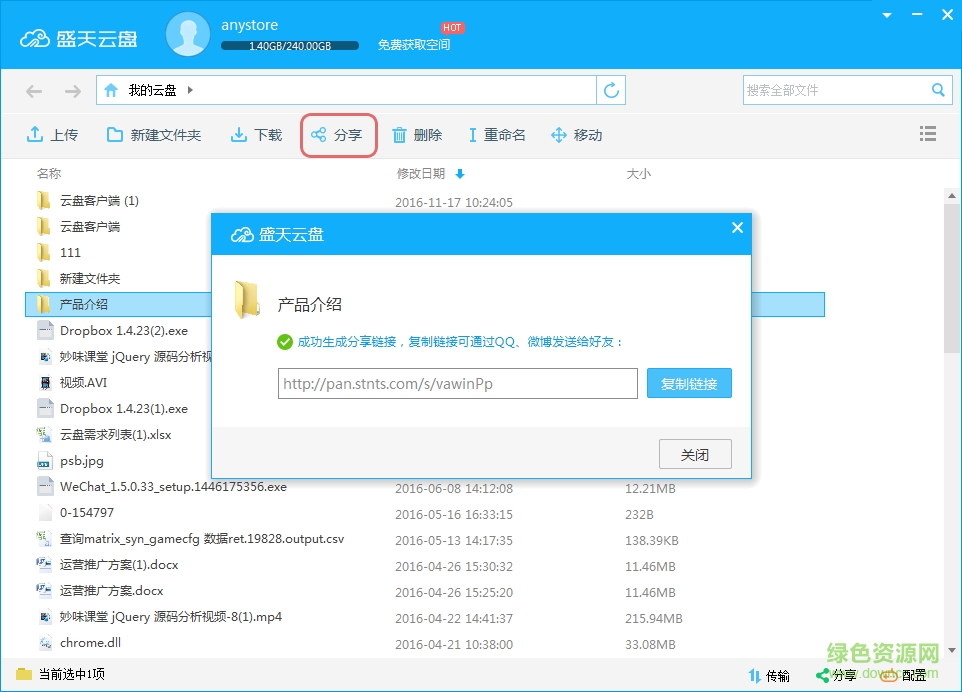Open the dropdown arrow in the title bar
The image size is (962, 692).
(x=886, y=14)
